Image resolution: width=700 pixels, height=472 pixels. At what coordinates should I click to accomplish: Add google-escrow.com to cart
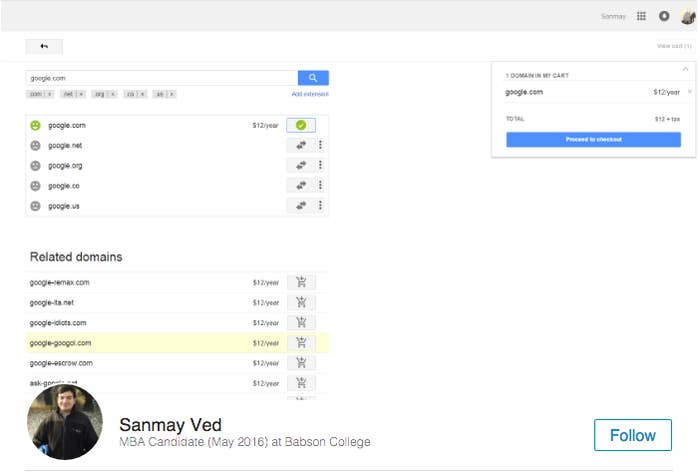tap(301, 363)
